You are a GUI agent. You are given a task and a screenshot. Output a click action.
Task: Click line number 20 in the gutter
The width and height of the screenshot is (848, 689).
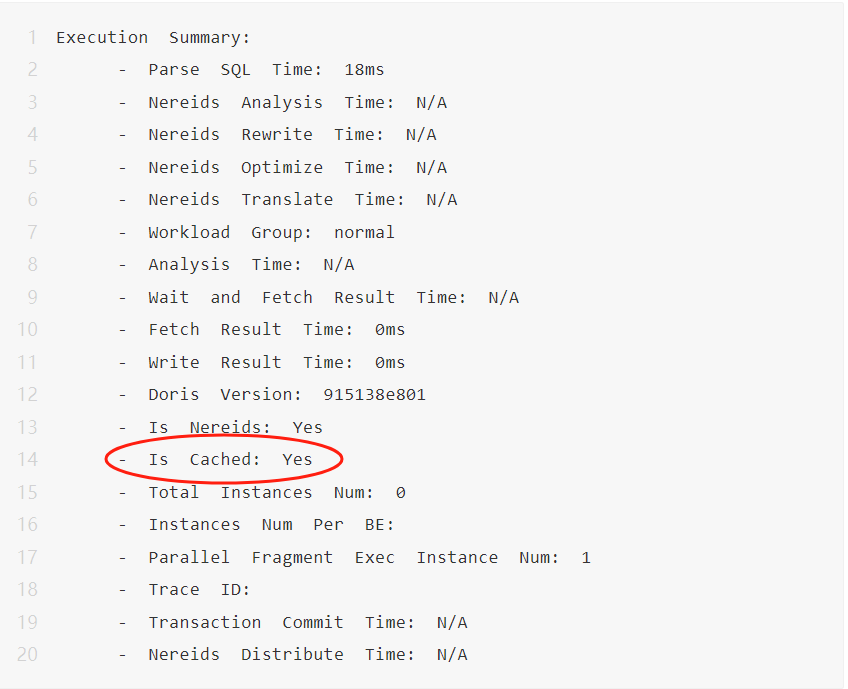27,654
